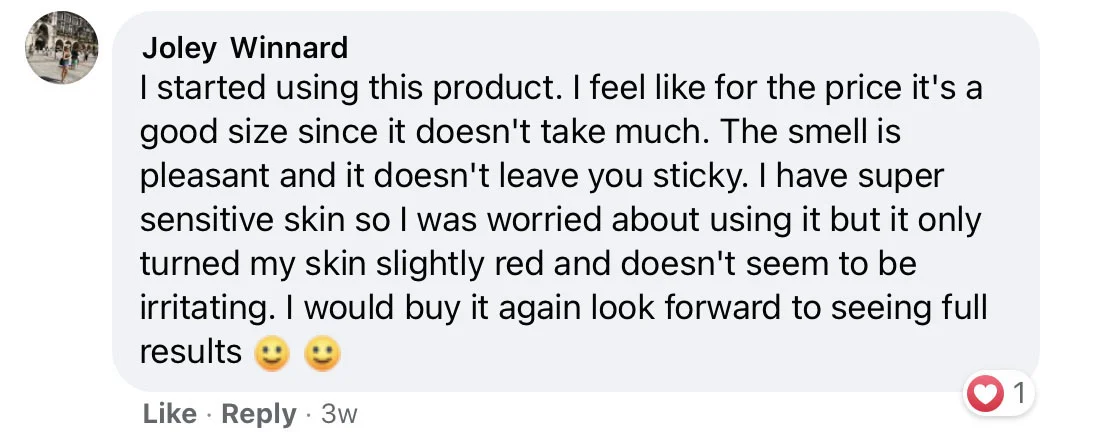Click the word 'results' in the comment

pyautogui.click(x=191, y=352)
